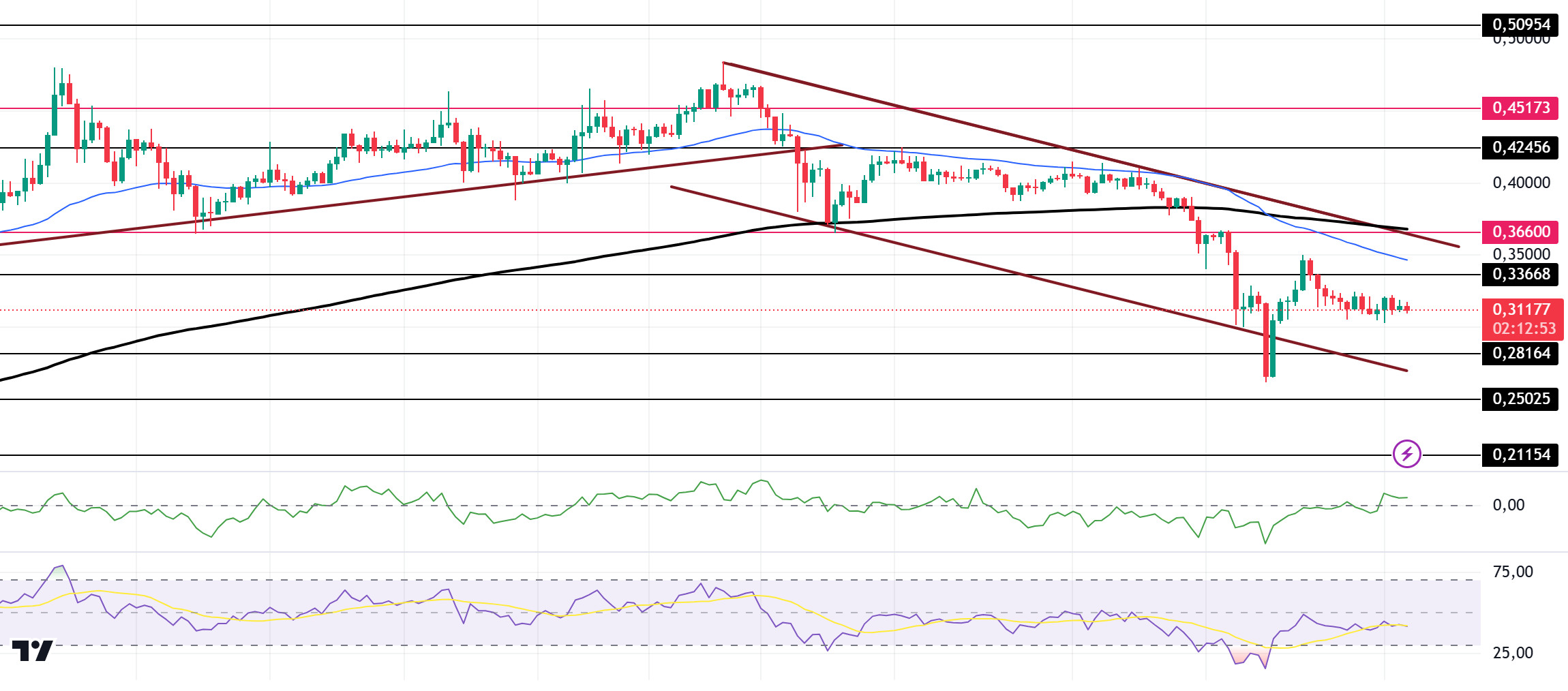Select the 0,50954 price level label
Screen dimensions: 1568x691
click(1520, 25)
